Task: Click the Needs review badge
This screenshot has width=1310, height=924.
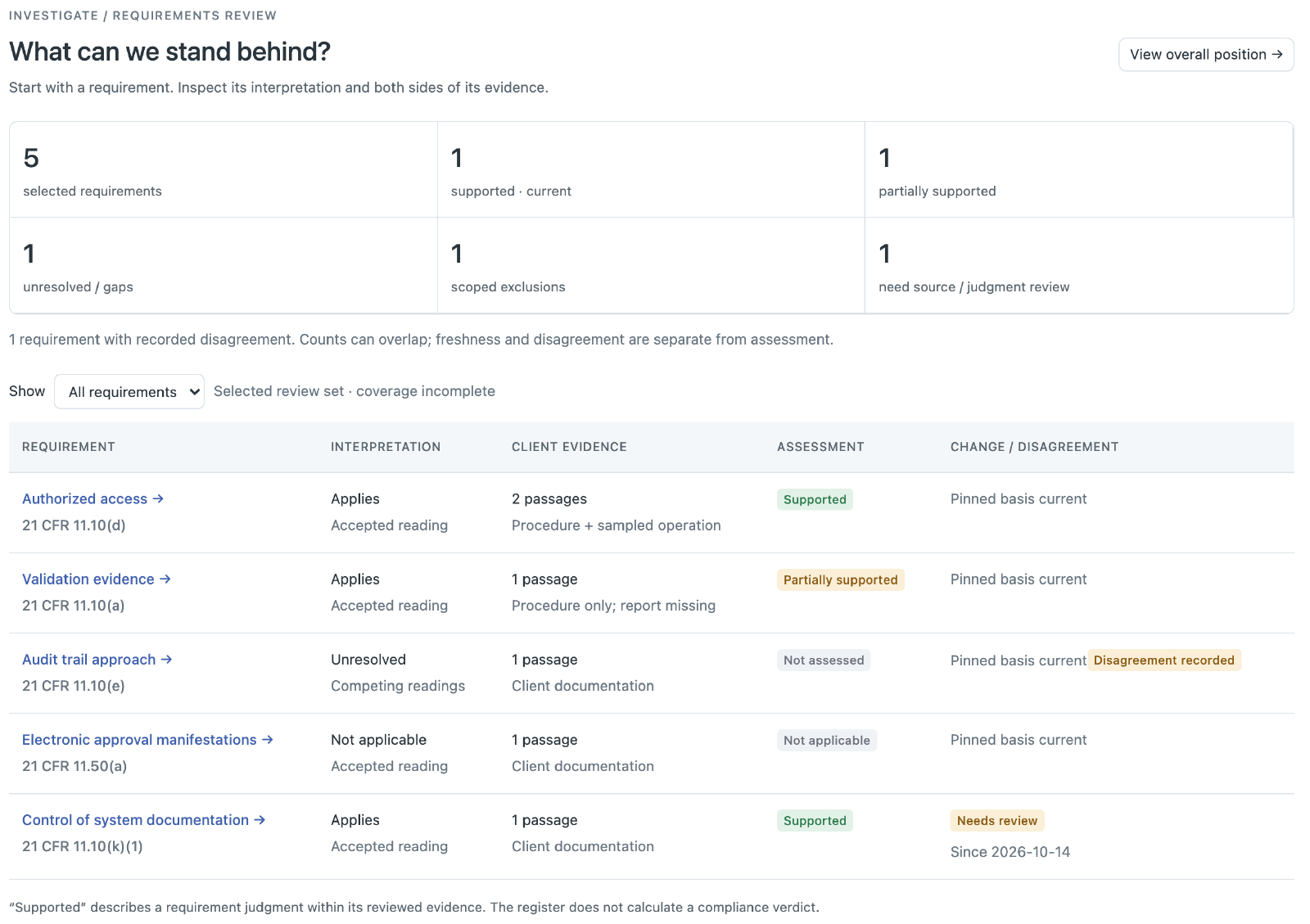Action: pos(996,820)
